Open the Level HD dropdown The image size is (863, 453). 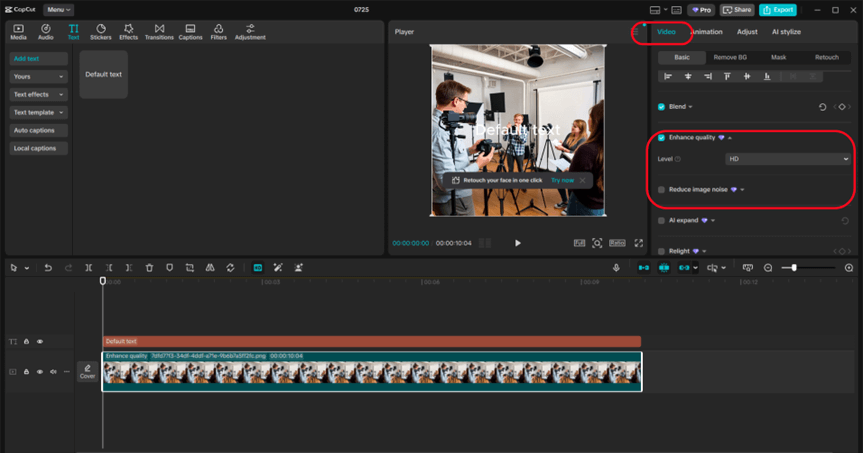787,159
